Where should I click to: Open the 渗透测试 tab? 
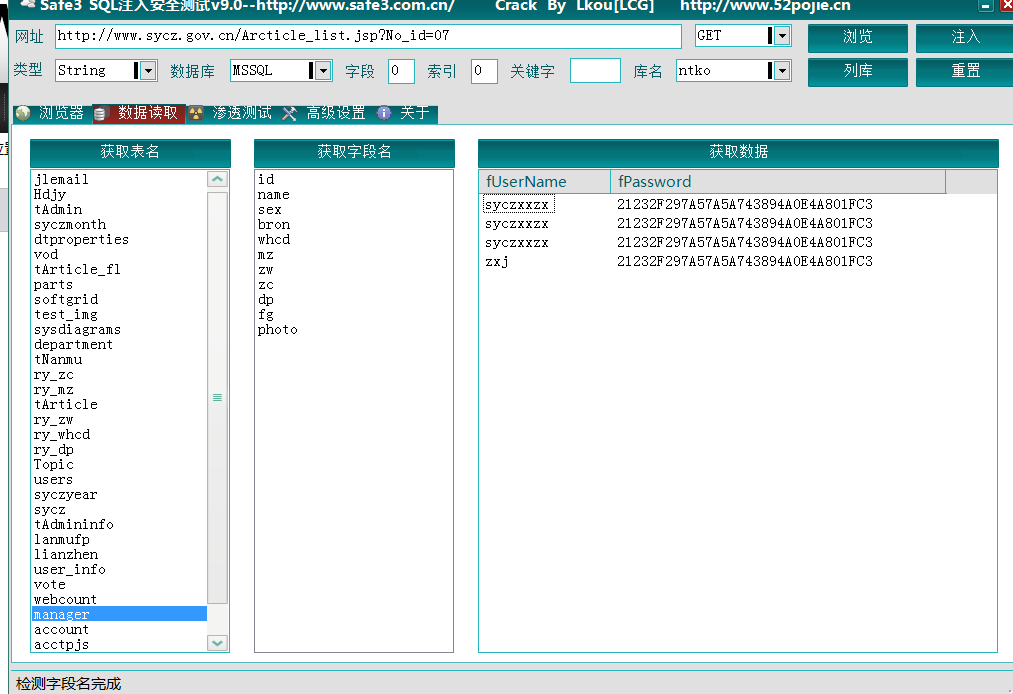tap(232, 113)
